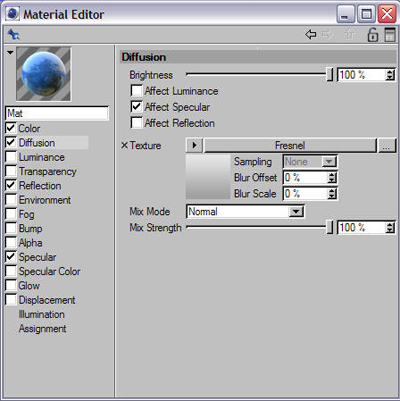The width and height of the screenshot is (400, 401).
Task: Disable the Reflection channel checkbox
Action: [11, 185]
